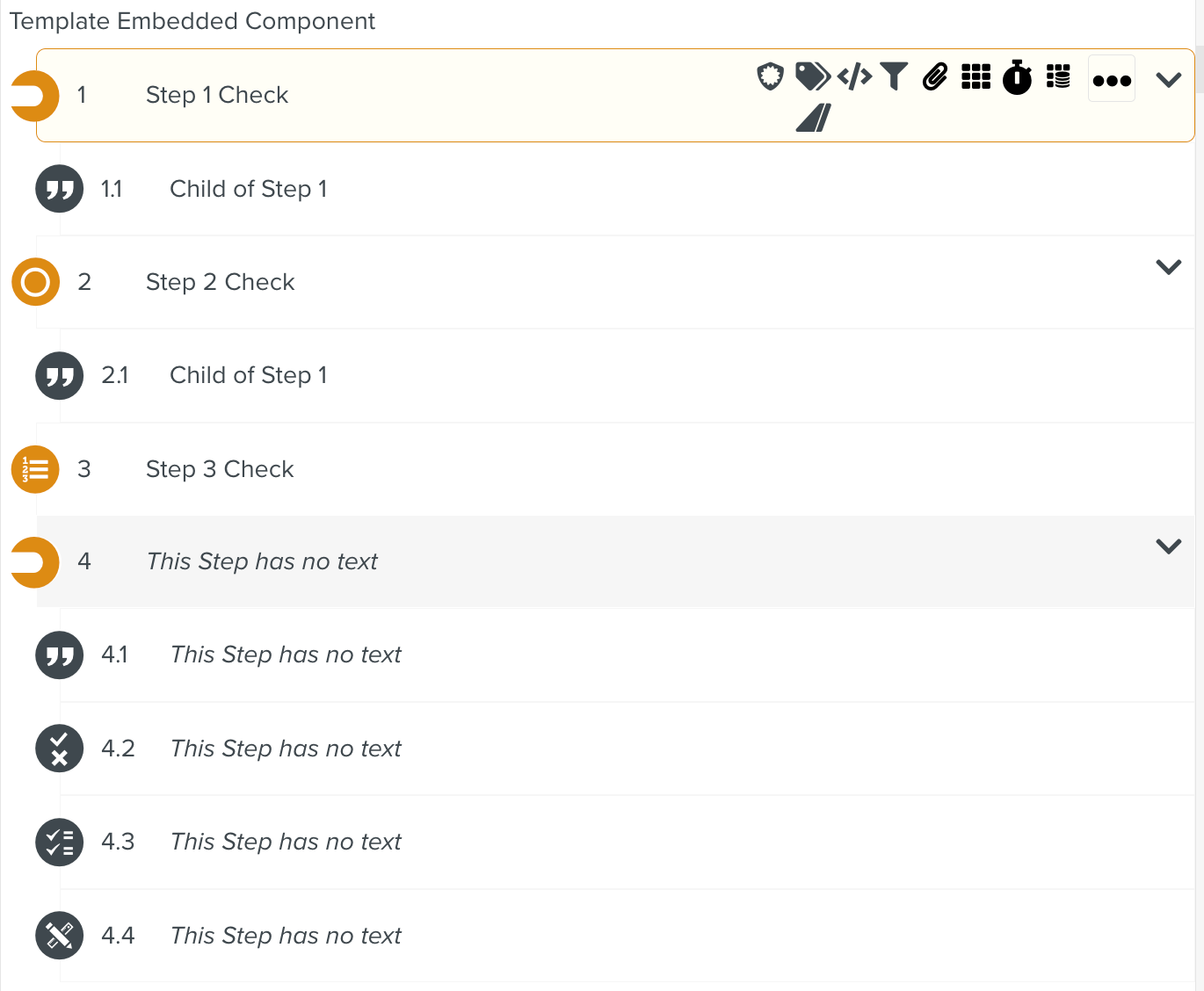Click the paperclip attachment icon
The image size is (1204, 991).
point(935,76)
